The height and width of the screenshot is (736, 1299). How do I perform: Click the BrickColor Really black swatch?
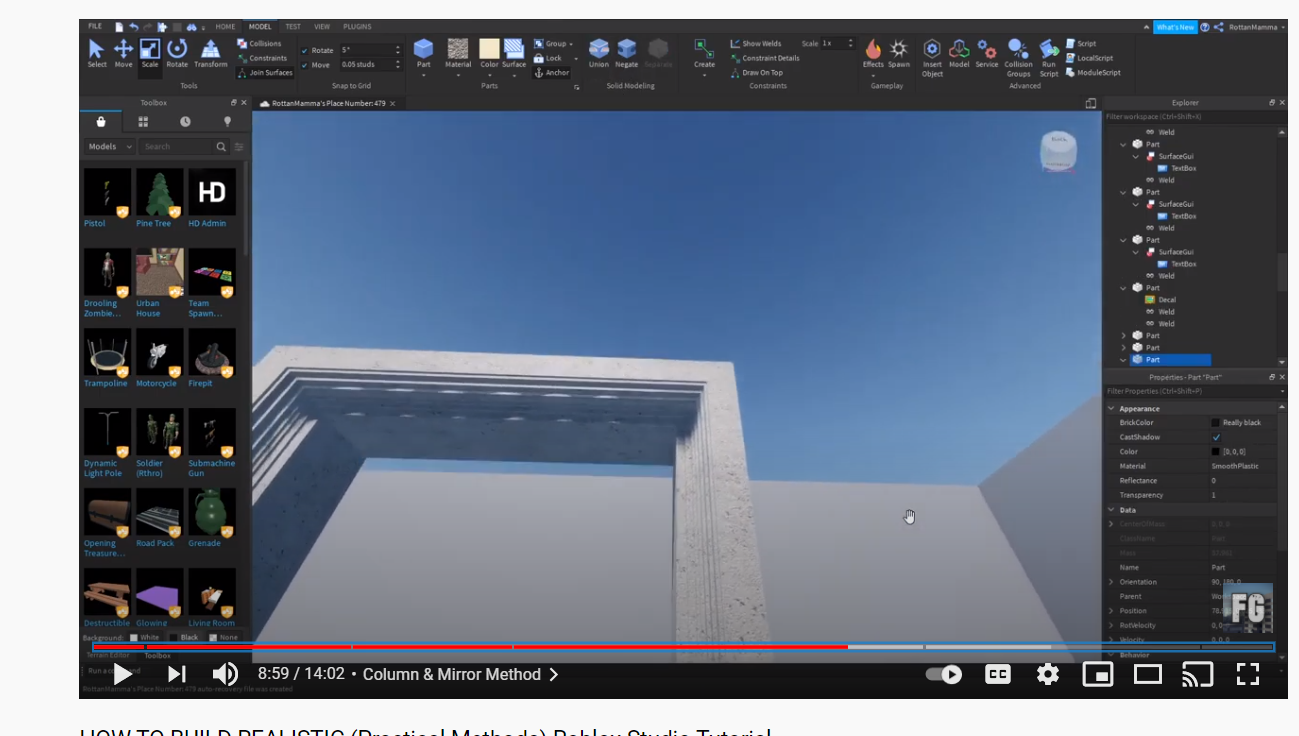coord(1216,423)
